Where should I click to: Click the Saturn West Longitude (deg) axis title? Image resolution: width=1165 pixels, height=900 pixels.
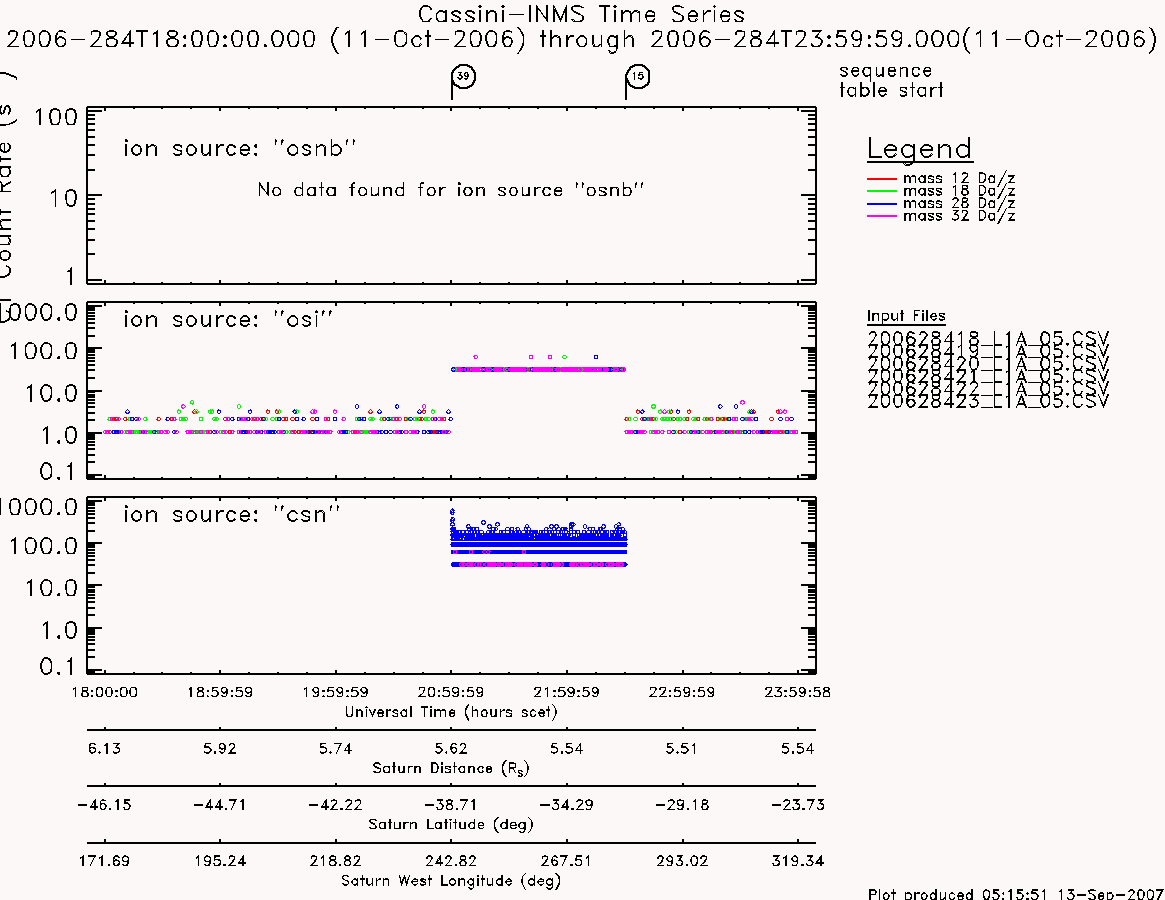pos(451,881)
